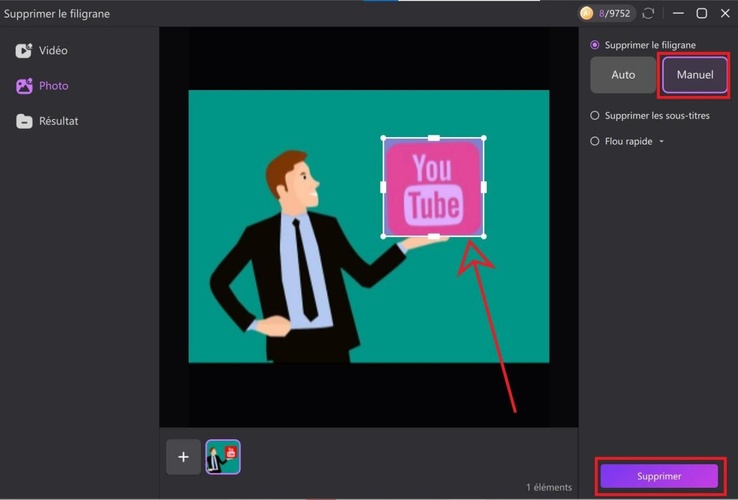Switch to Auto removal mode
The width and height of the screenshot is (738, 500).
[x=623, y=74]
